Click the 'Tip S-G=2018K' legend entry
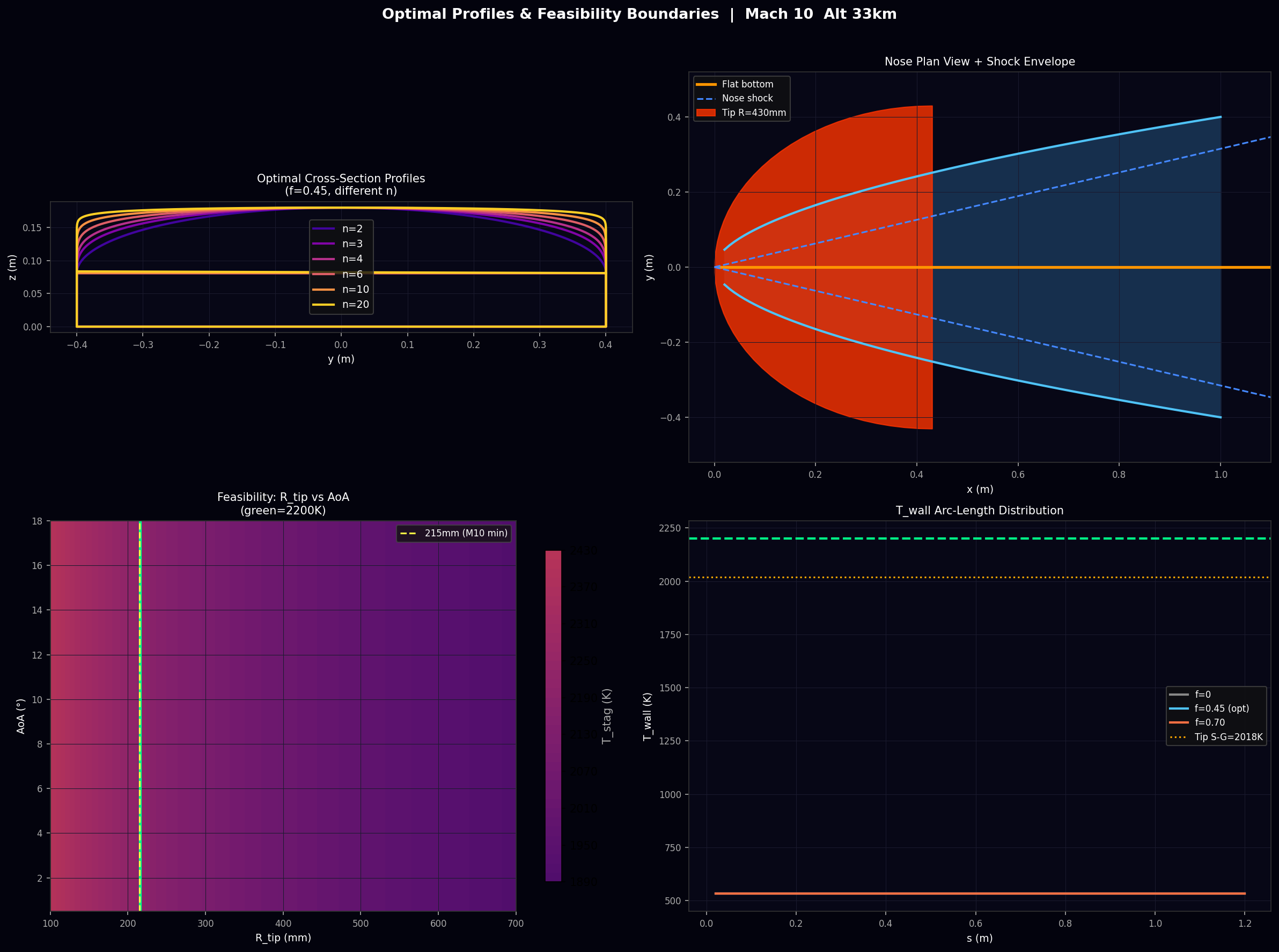This screenshot has width=1279, height=952. click(x=1216, y=737)
